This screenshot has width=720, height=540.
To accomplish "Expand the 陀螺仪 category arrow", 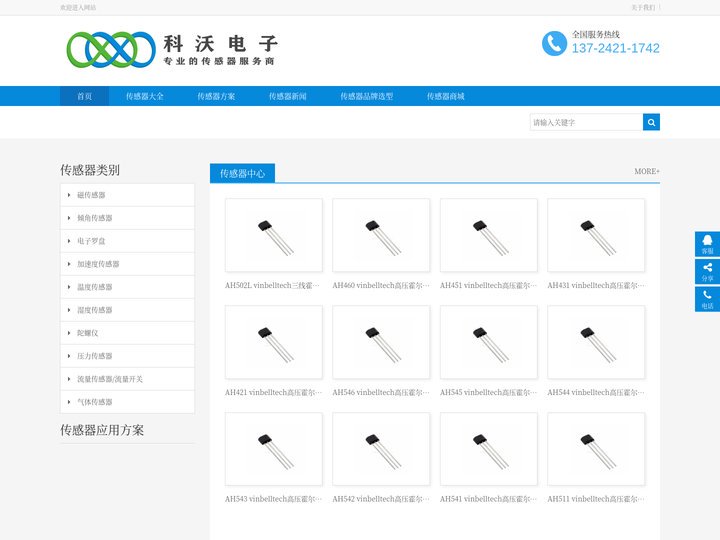I will click(69, 333).
